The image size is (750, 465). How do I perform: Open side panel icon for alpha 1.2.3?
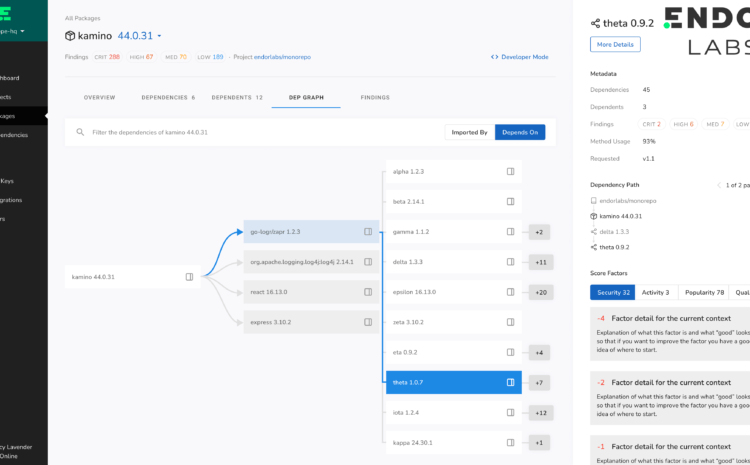[x=510, y=171]
